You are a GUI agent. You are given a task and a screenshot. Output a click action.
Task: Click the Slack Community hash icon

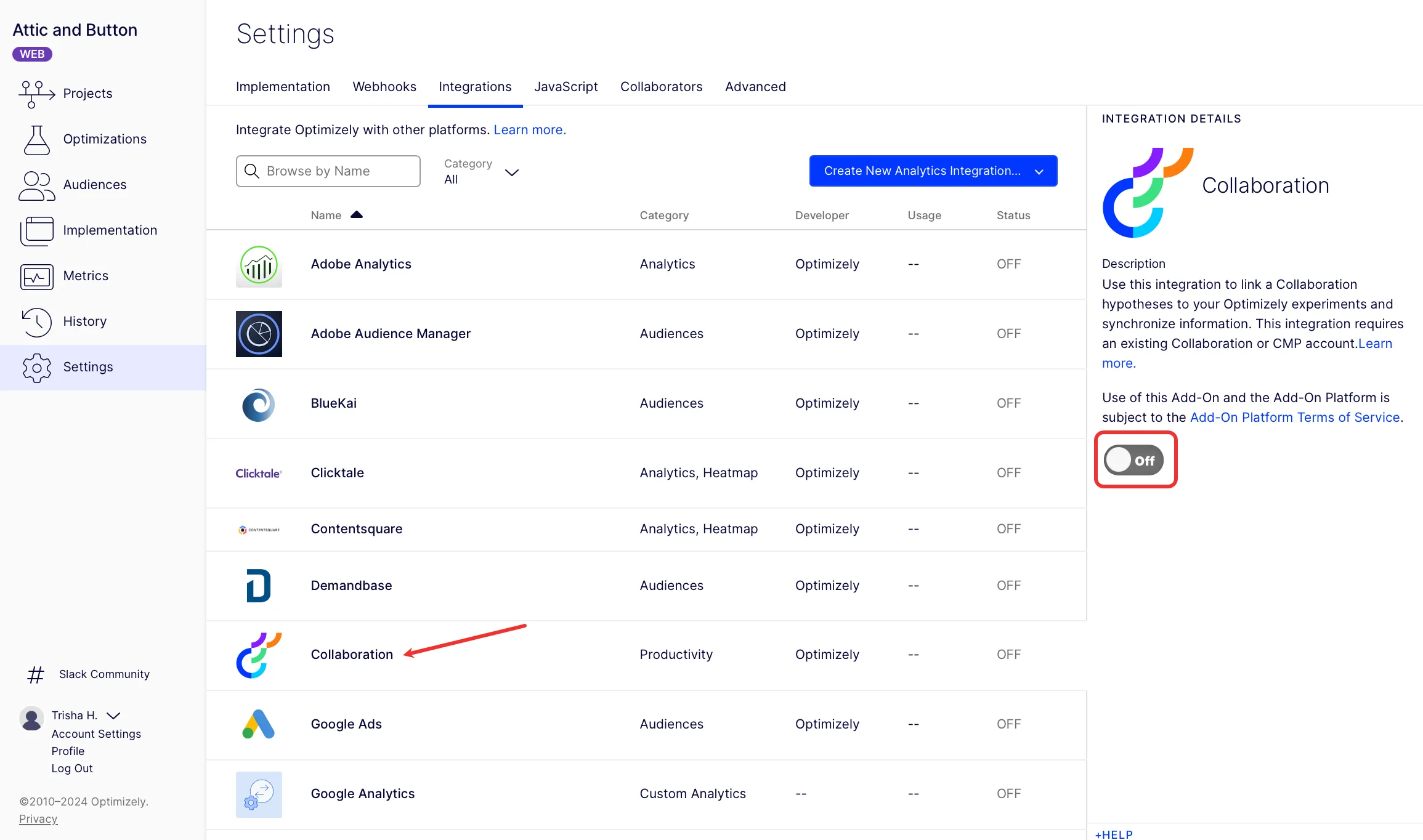(x=36, y=675)
